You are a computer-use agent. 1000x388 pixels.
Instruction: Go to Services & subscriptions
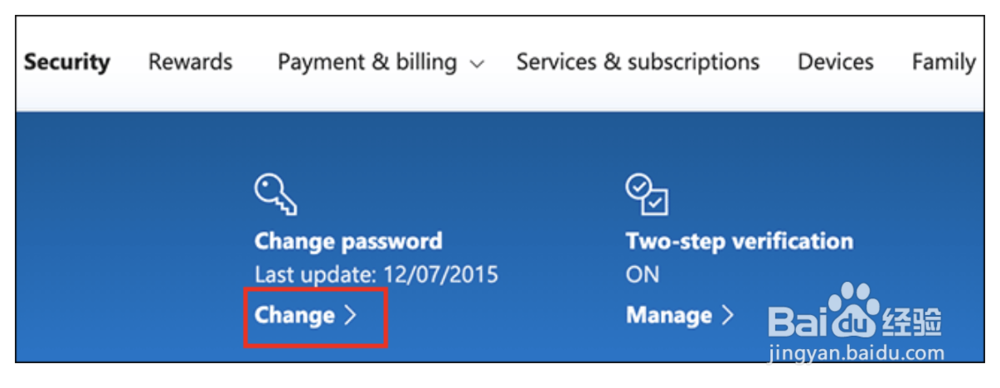point(638,62)
